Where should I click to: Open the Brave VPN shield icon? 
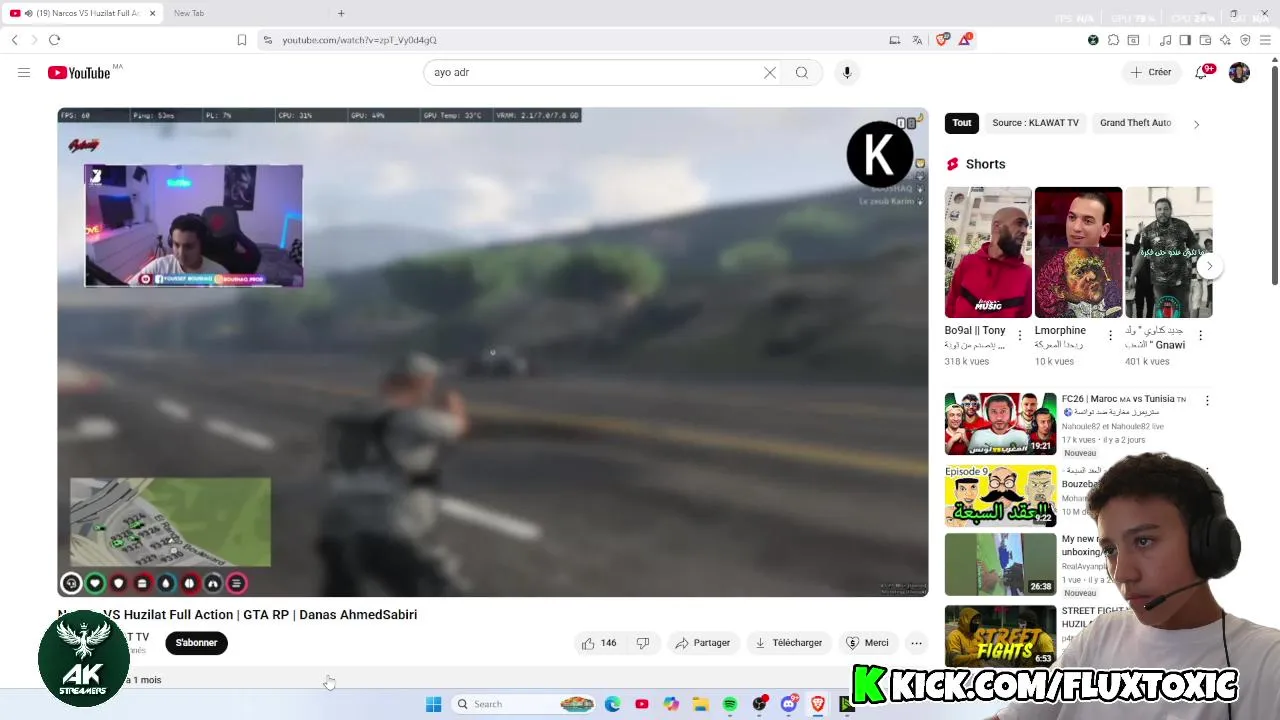point(1245,40)
